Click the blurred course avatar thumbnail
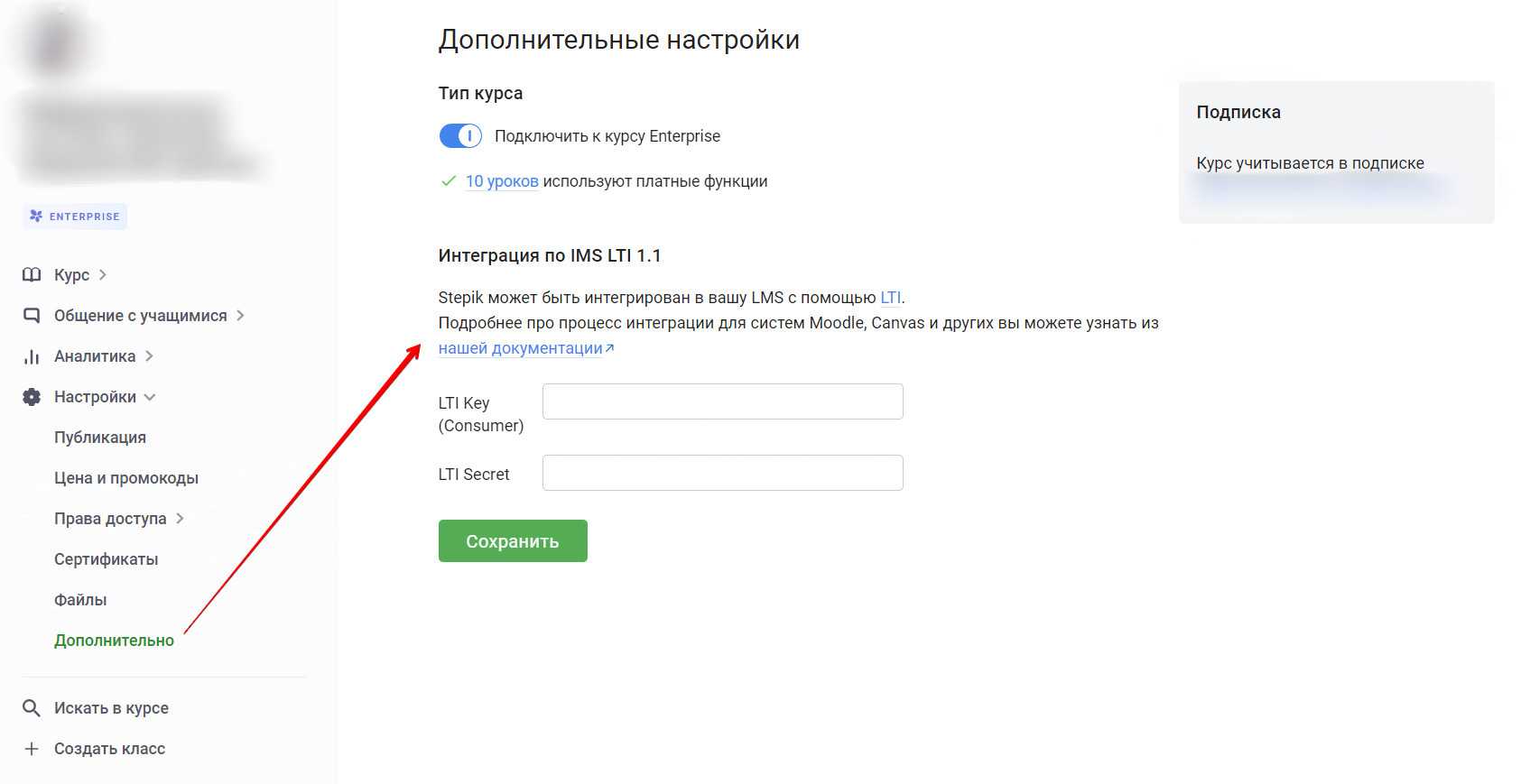The height and width of the screenshot is (784, 1530). [x=56, y=42]
